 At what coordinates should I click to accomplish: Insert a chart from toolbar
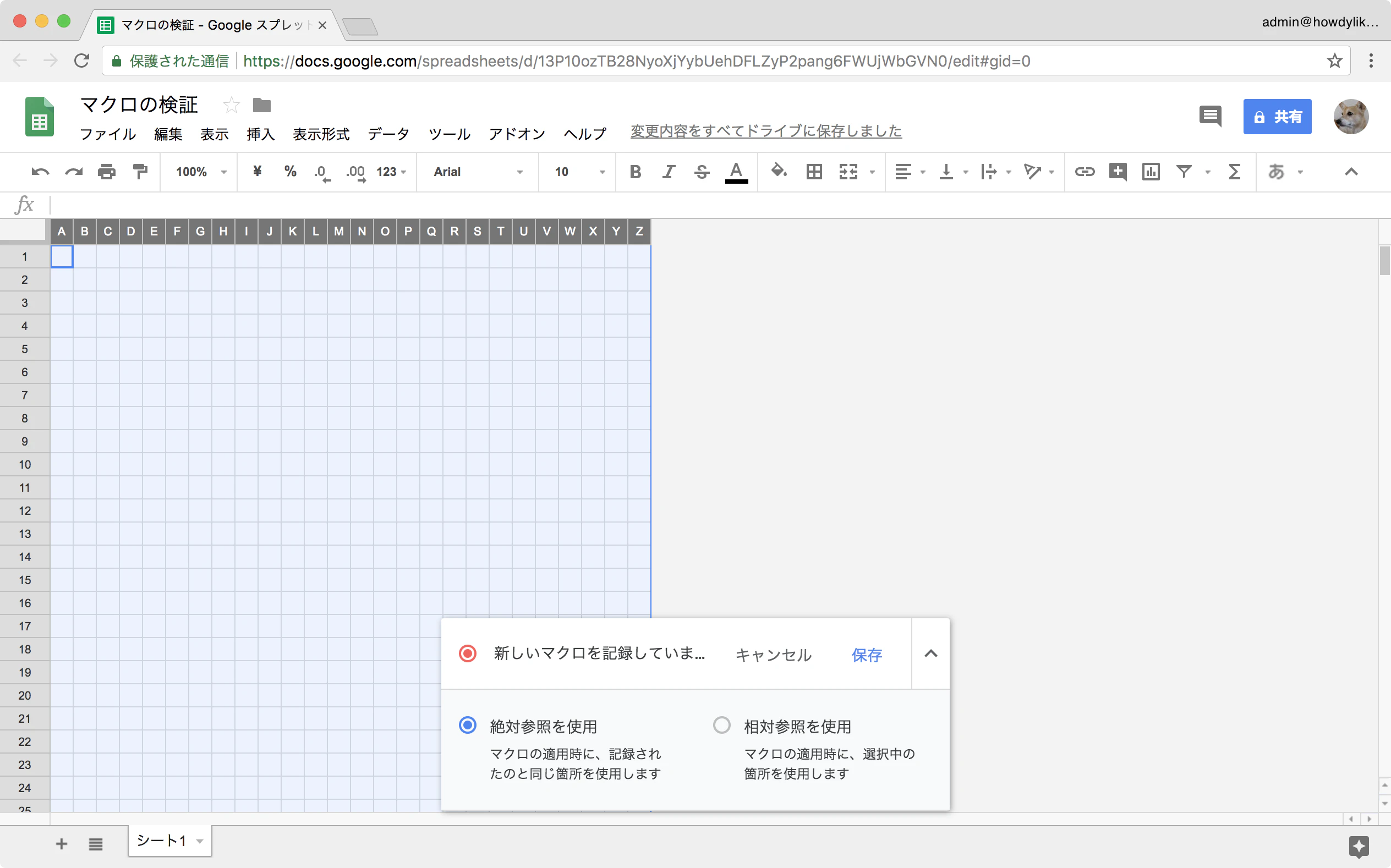pos(1151,172)
